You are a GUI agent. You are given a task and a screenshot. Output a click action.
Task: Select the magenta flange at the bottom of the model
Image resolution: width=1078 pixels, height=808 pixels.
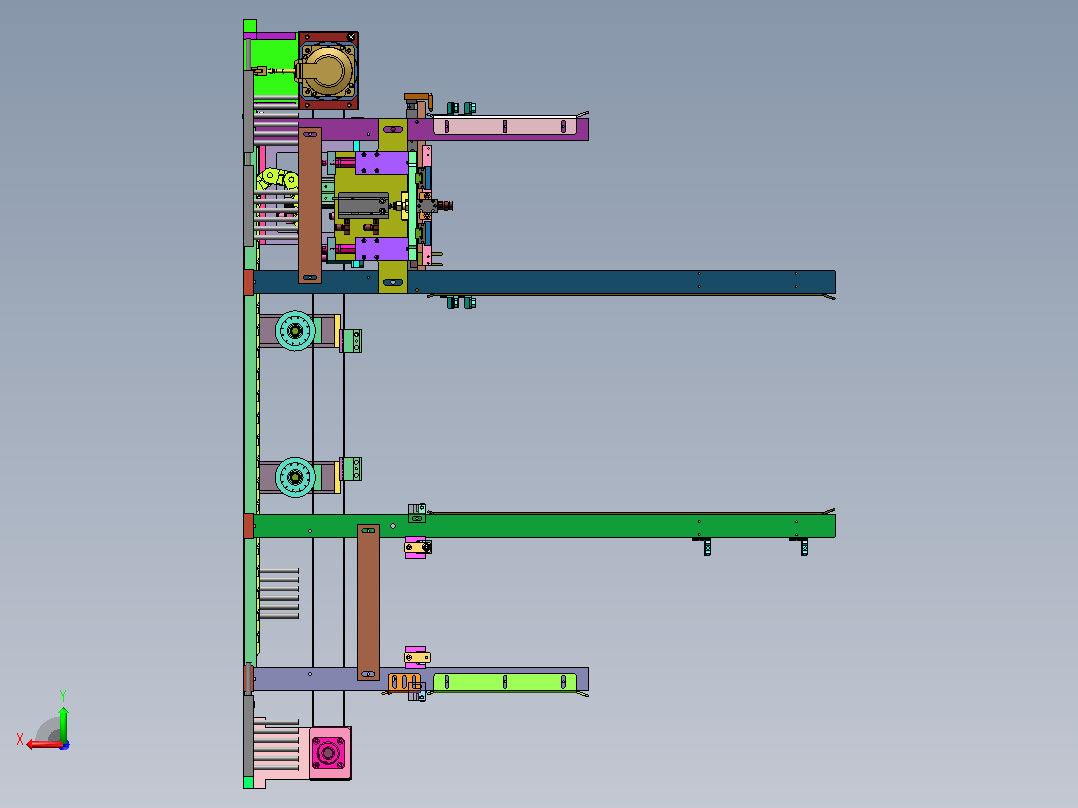coord(329,753)
